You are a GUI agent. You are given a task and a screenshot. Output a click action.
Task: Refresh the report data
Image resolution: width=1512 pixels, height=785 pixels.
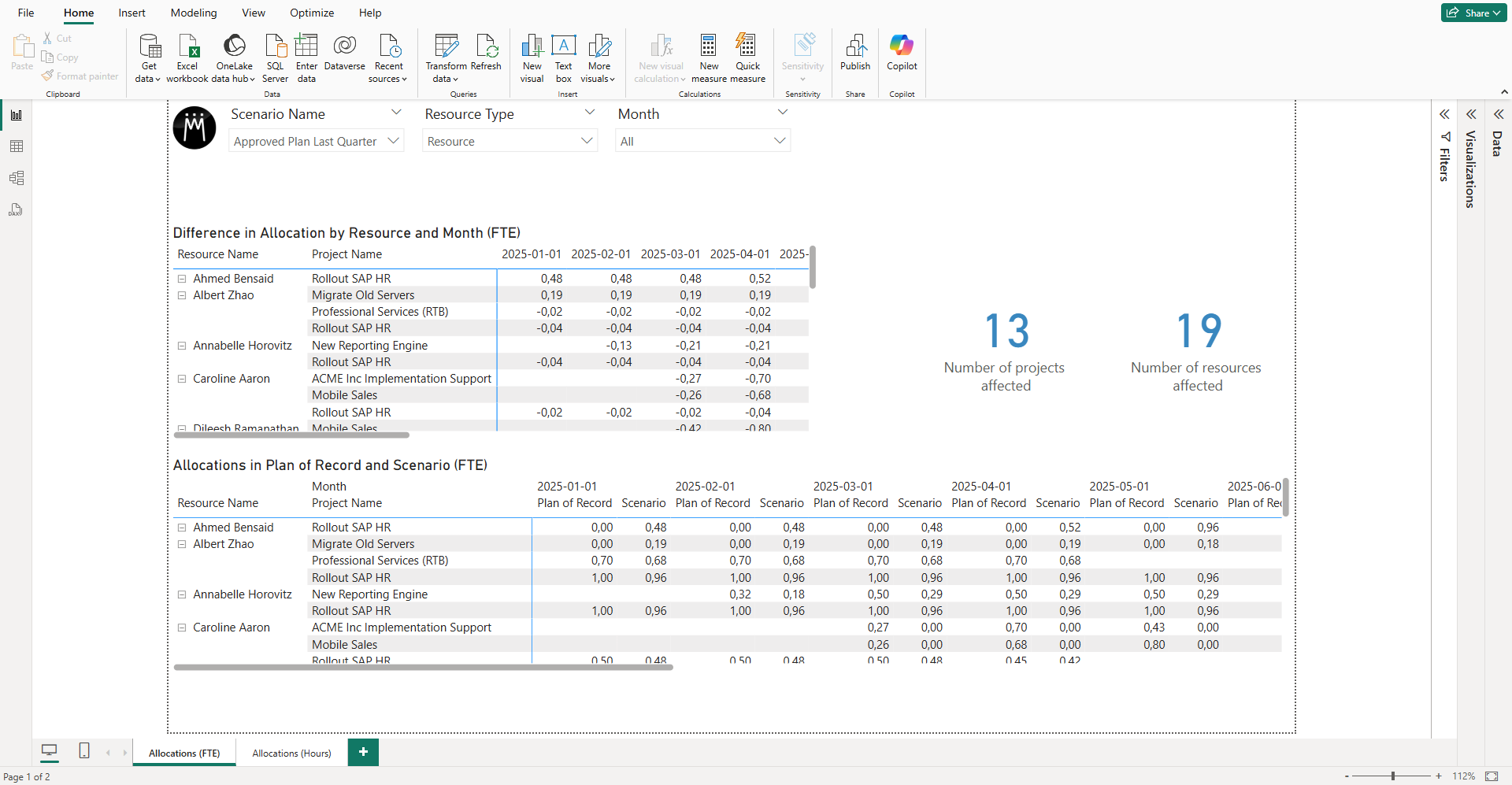(x=486, y=52)
